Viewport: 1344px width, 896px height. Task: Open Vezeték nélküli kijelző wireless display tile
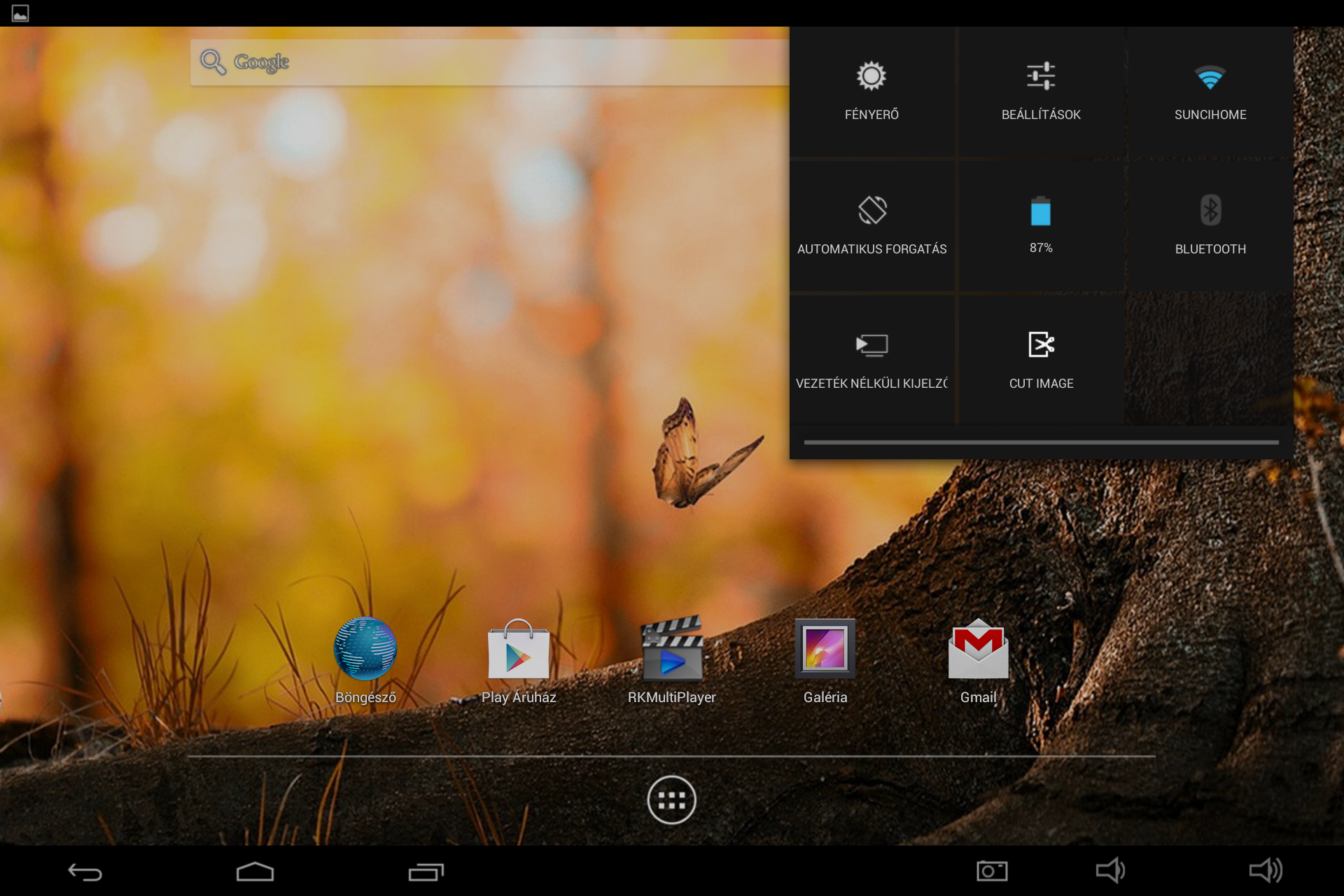click(872, 360)
